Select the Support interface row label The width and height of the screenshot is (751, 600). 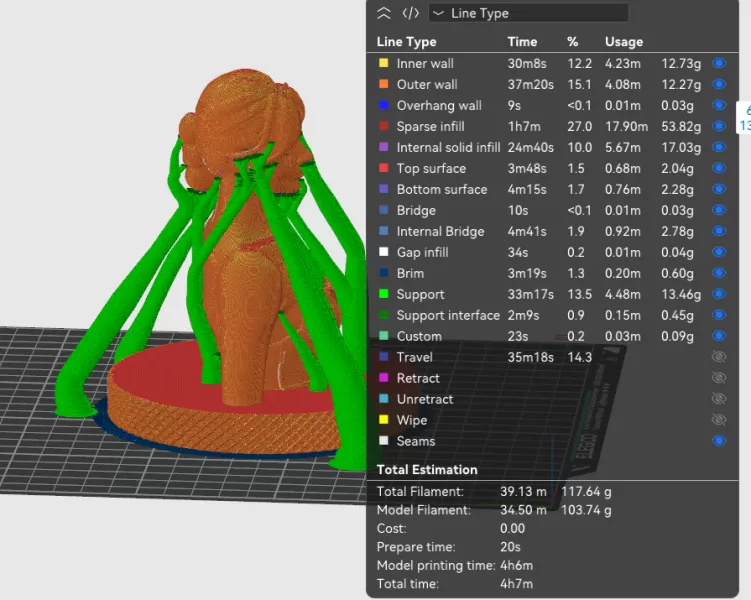click(448, 316)
